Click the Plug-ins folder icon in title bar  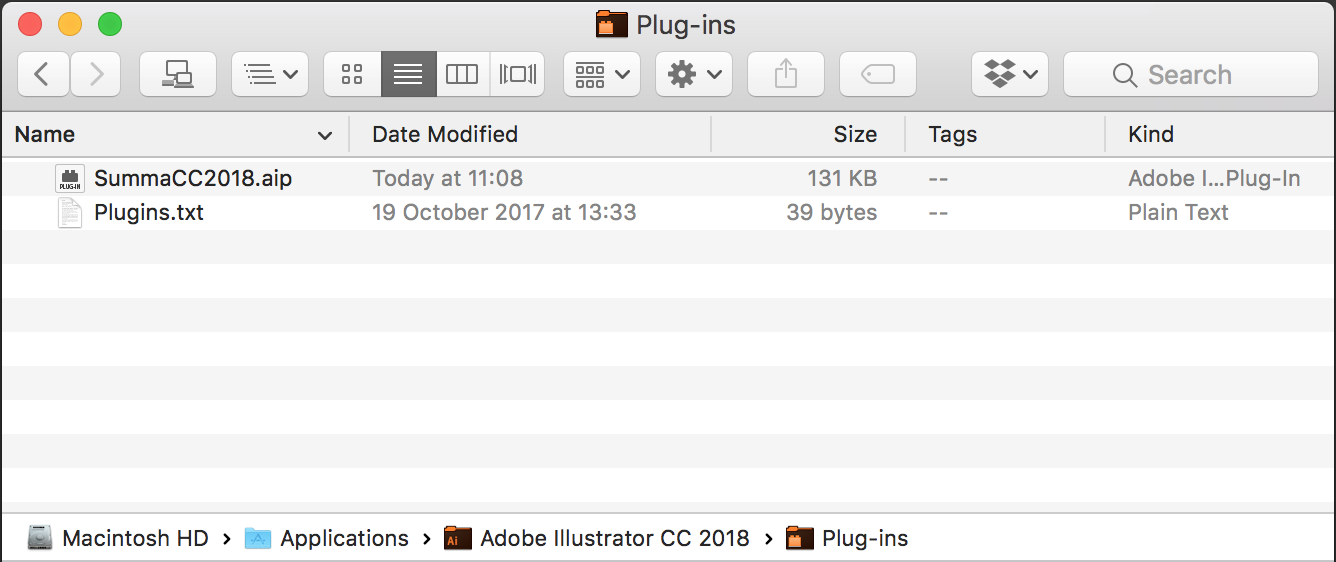point(612,24)
